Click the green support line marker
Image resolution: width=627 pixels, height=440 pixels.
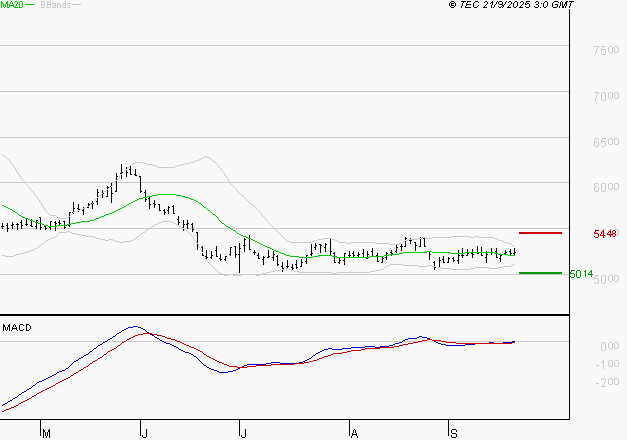(539, 273)
